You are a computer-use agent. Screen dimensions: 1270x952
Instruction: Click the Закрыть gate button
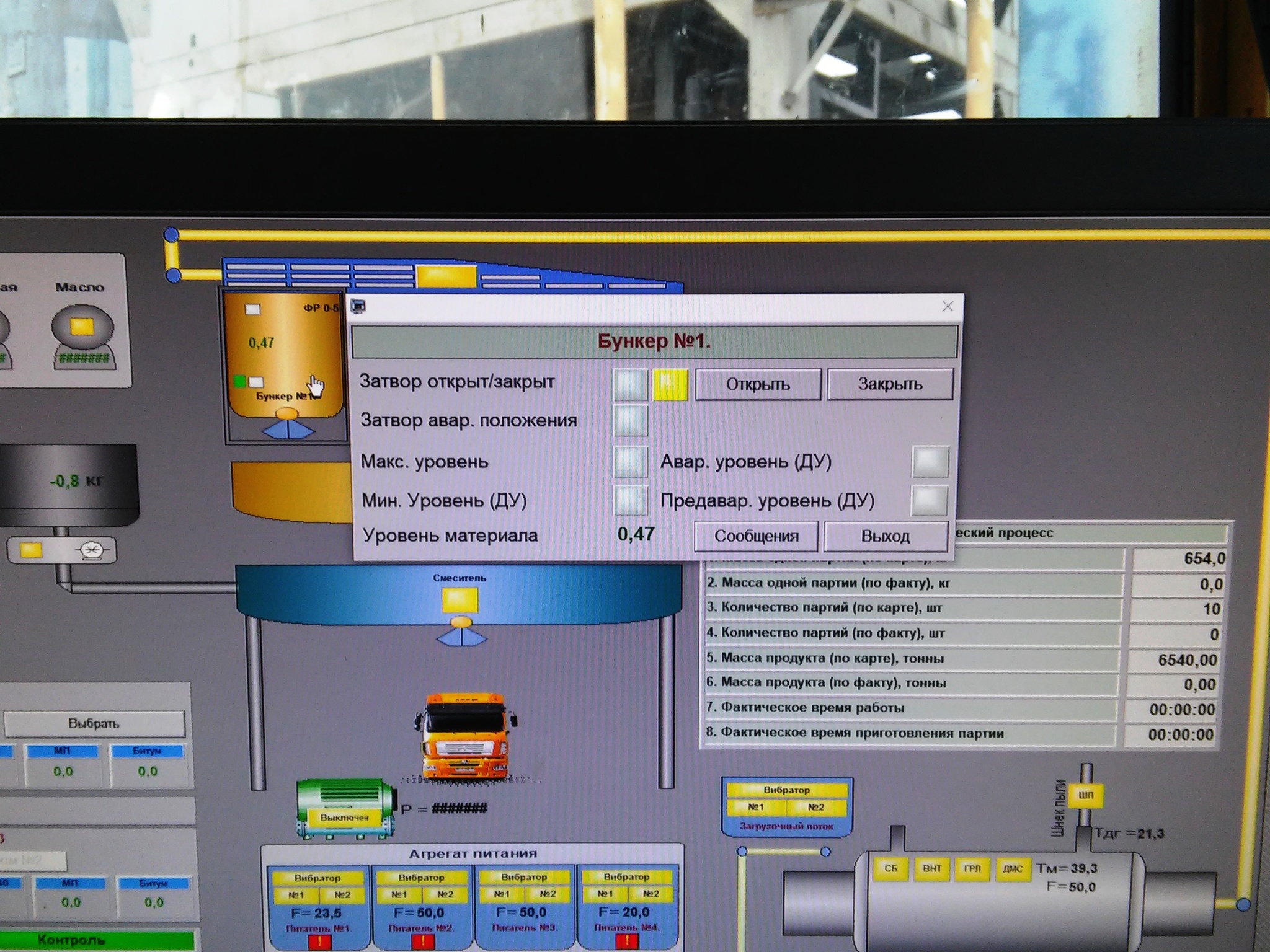(890, 384)
